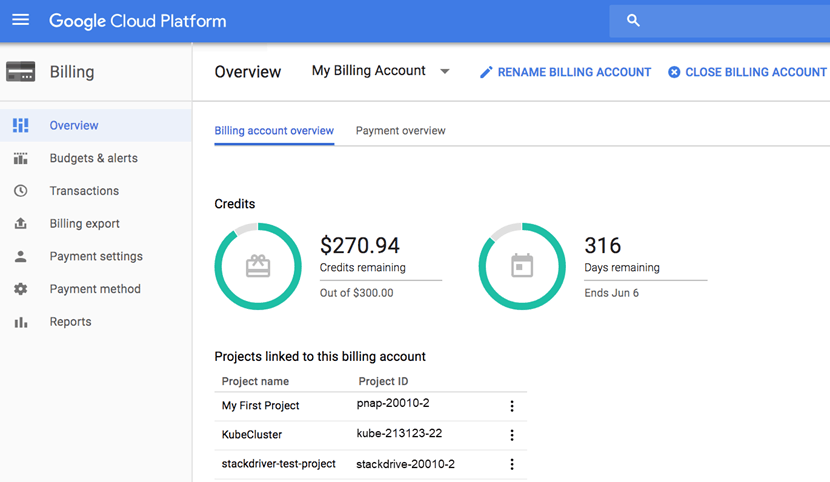The height and width of the screenshot is (482, 830).
Task: Open Overview in the sidebar
Action: tap(95, 125)
